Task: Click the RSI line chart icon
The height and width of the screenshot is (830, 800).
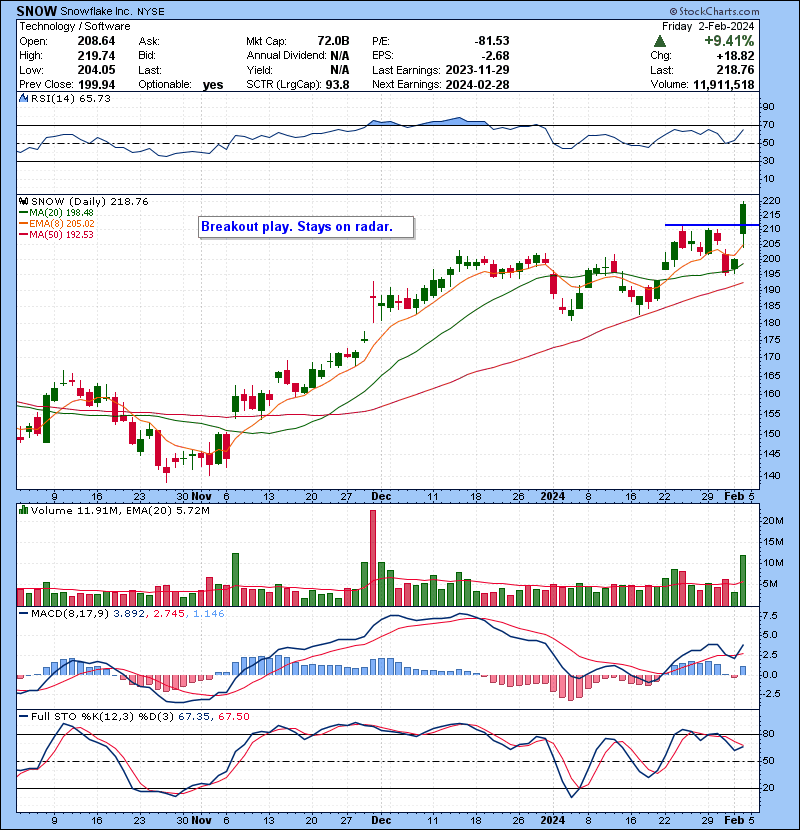Action: click(24, 98)
